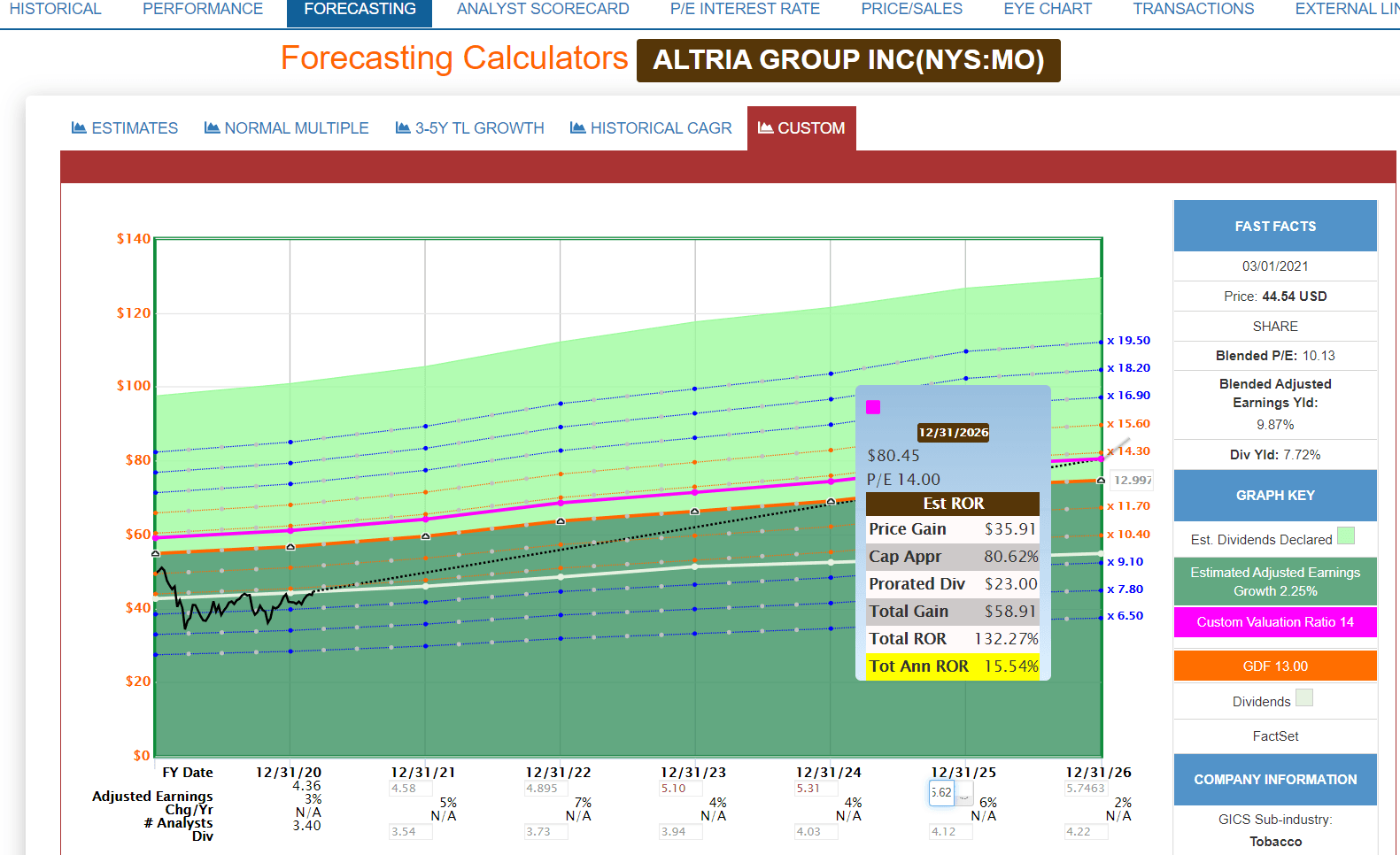Click the x 7.80 multiple label
Image resolution: width=1400 pixels, height=855 pixels.
tap(1125, 589)
